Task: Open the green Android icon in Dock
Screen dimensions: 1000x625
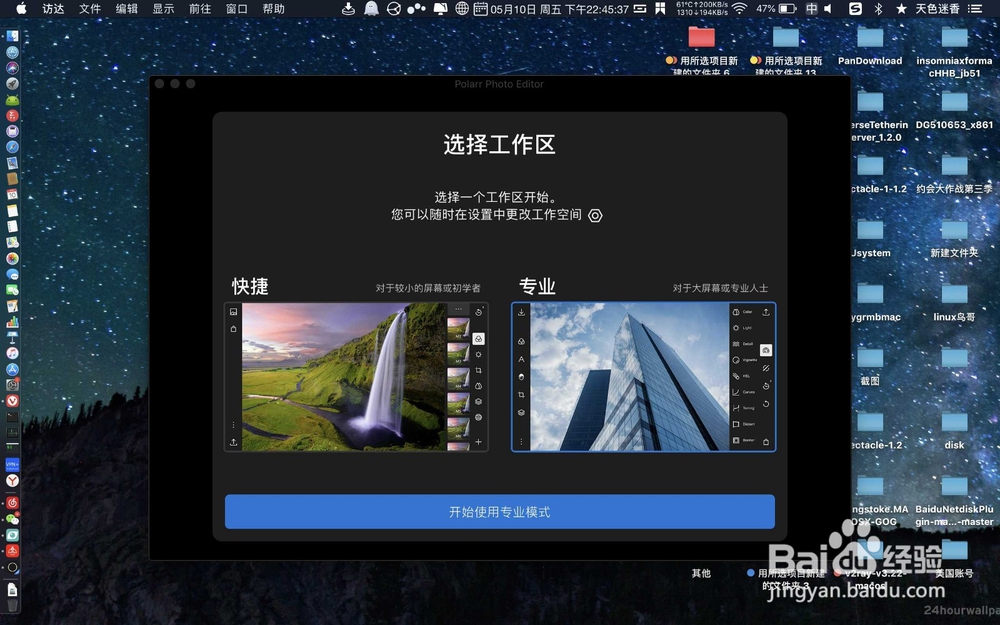Action: (x=12, y=99)
